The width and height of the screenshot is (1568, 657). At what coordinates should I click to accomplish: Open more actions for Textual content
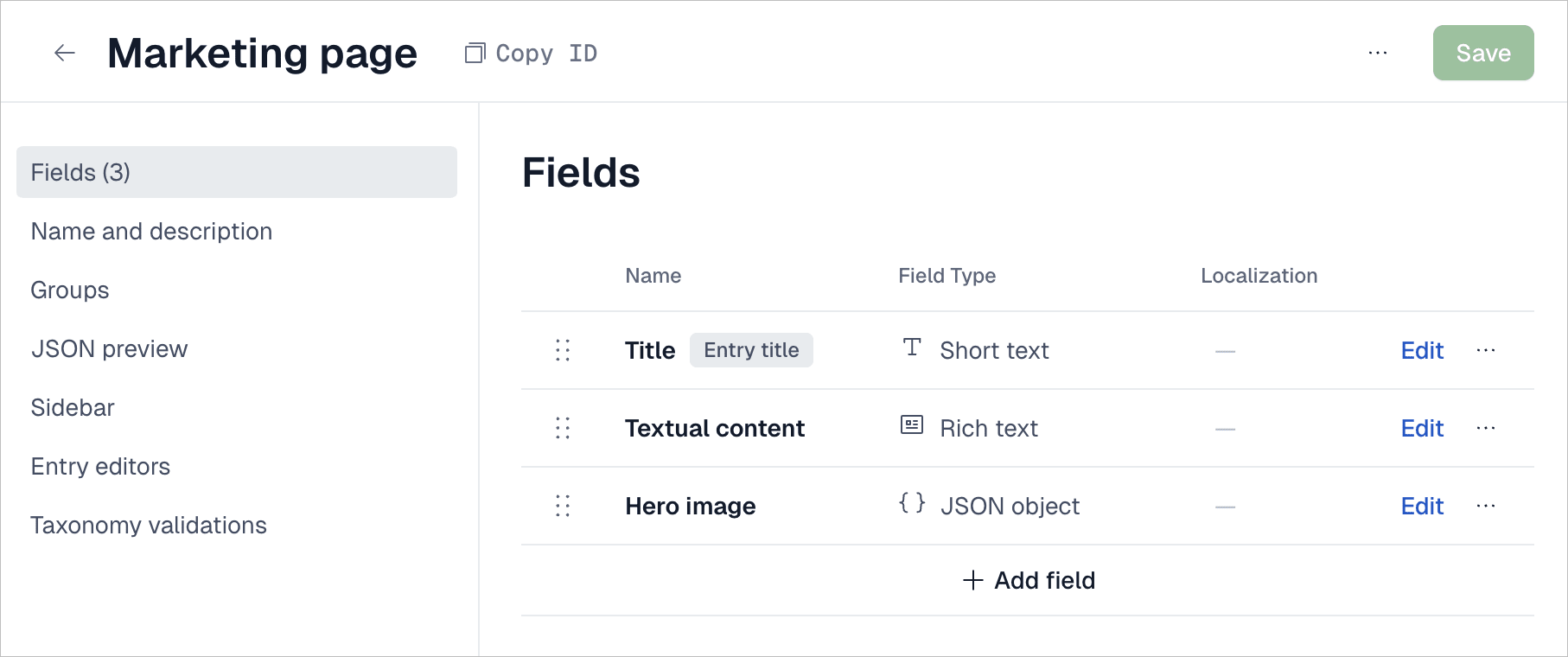click(x=1486, y=428)
